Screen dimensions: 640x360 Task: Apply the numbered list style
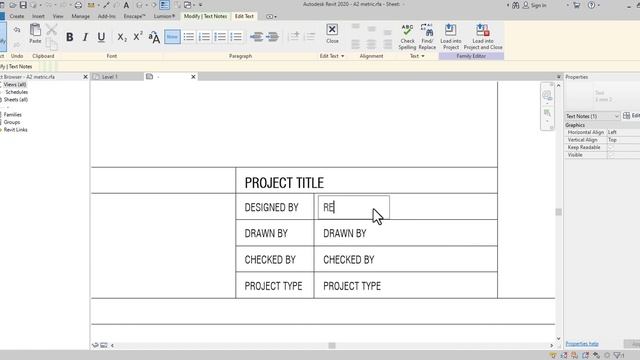click(204, 37)
